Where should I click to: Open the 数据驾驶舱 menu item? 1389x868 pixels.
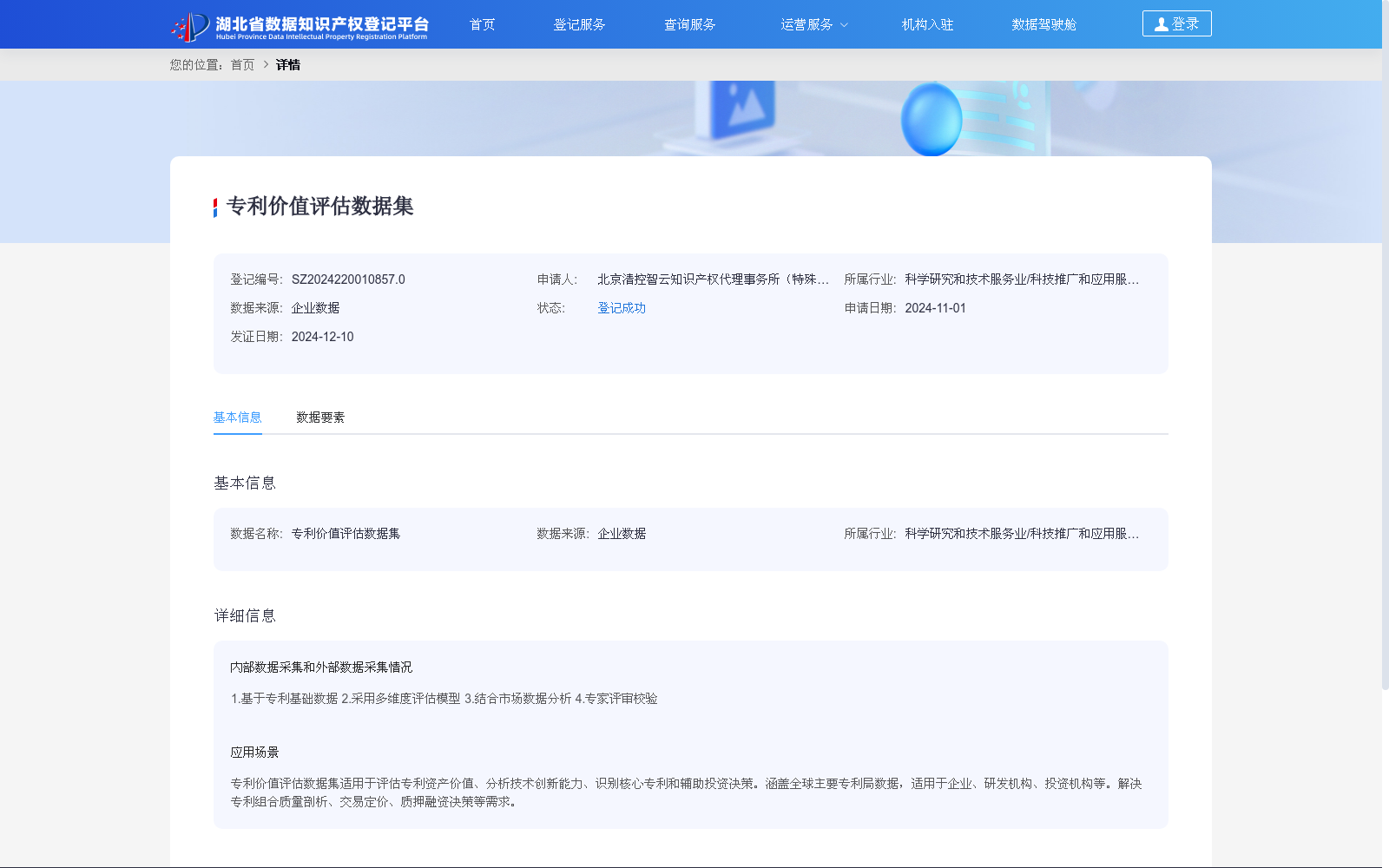pyautogui.click(x=1043, y=24)
